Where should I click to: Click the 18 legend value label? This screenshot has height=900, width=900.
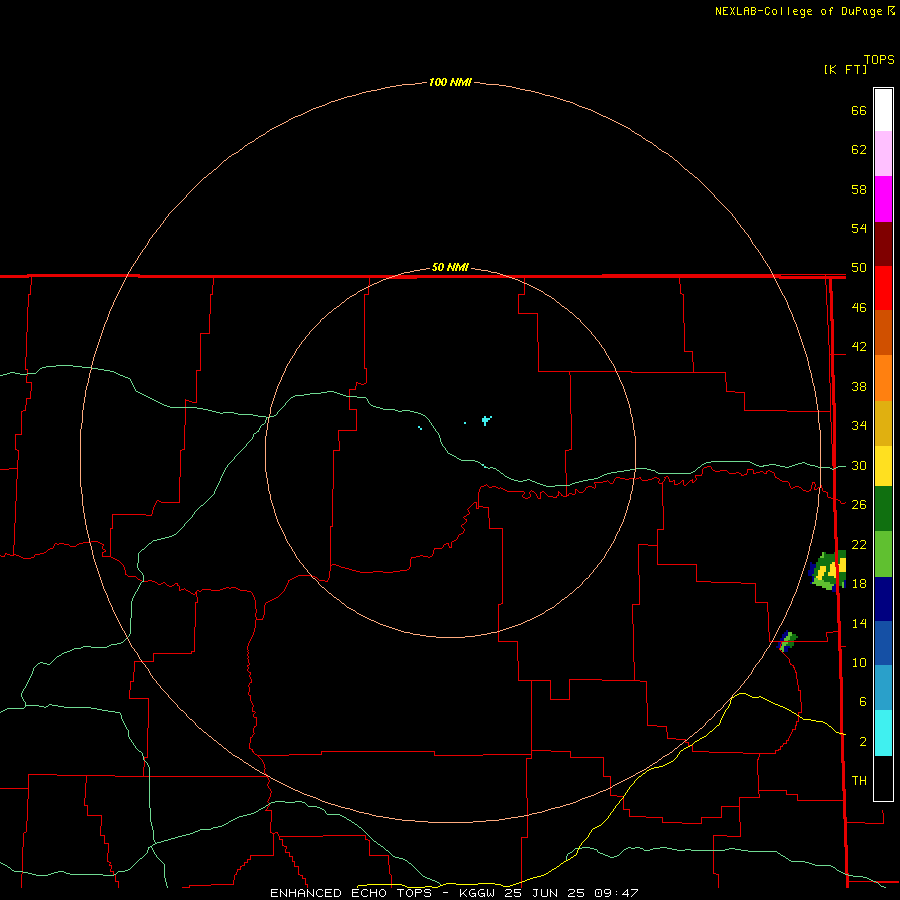pos(859,584)
